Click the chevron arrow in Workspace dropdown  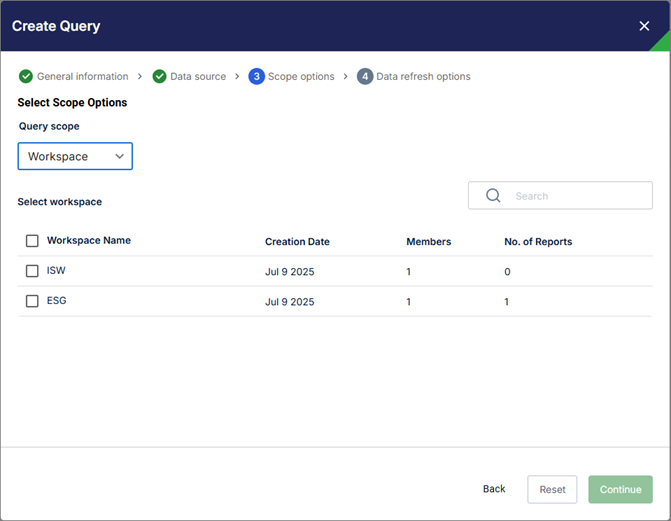point(119,156)
